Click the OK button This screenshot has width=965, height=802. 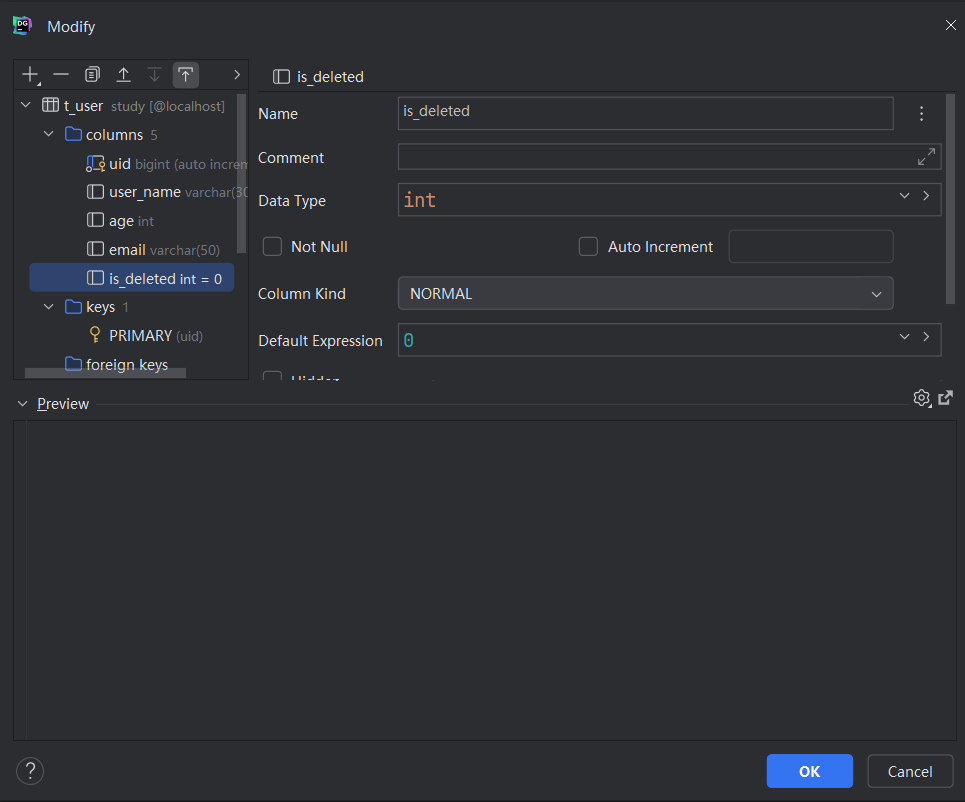click(x=809, y=771)
